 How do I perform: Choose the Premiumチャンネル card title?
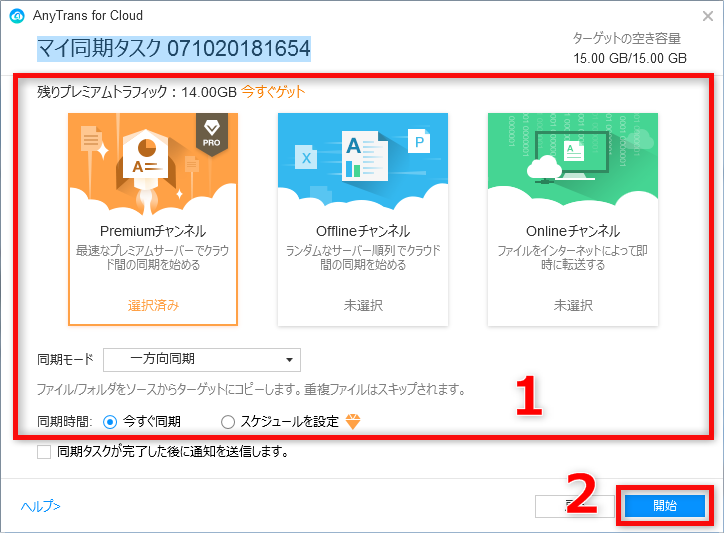[x=153, y=231]
